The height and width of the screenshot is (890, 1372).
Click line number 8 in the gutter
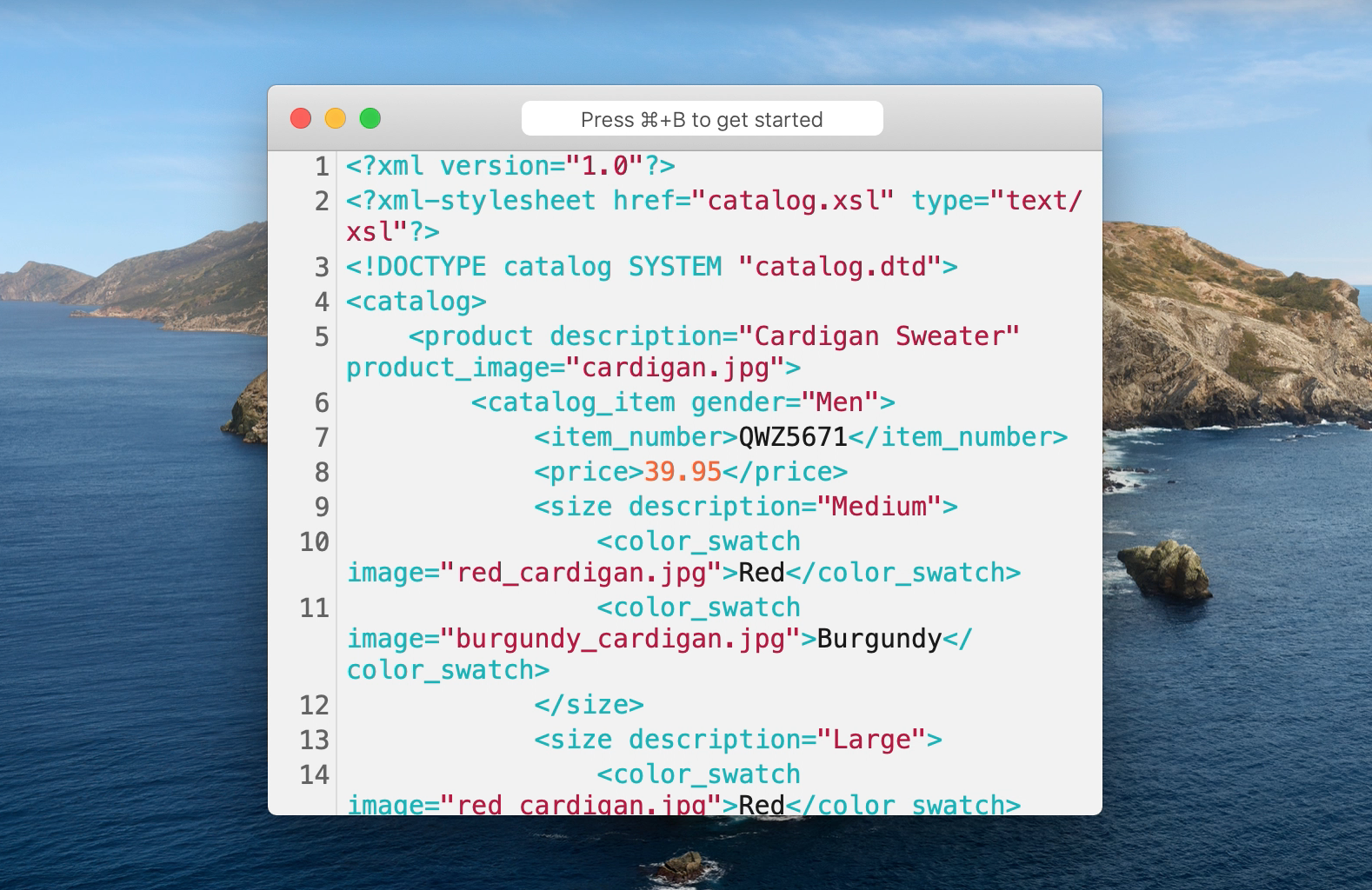(322, 472)
